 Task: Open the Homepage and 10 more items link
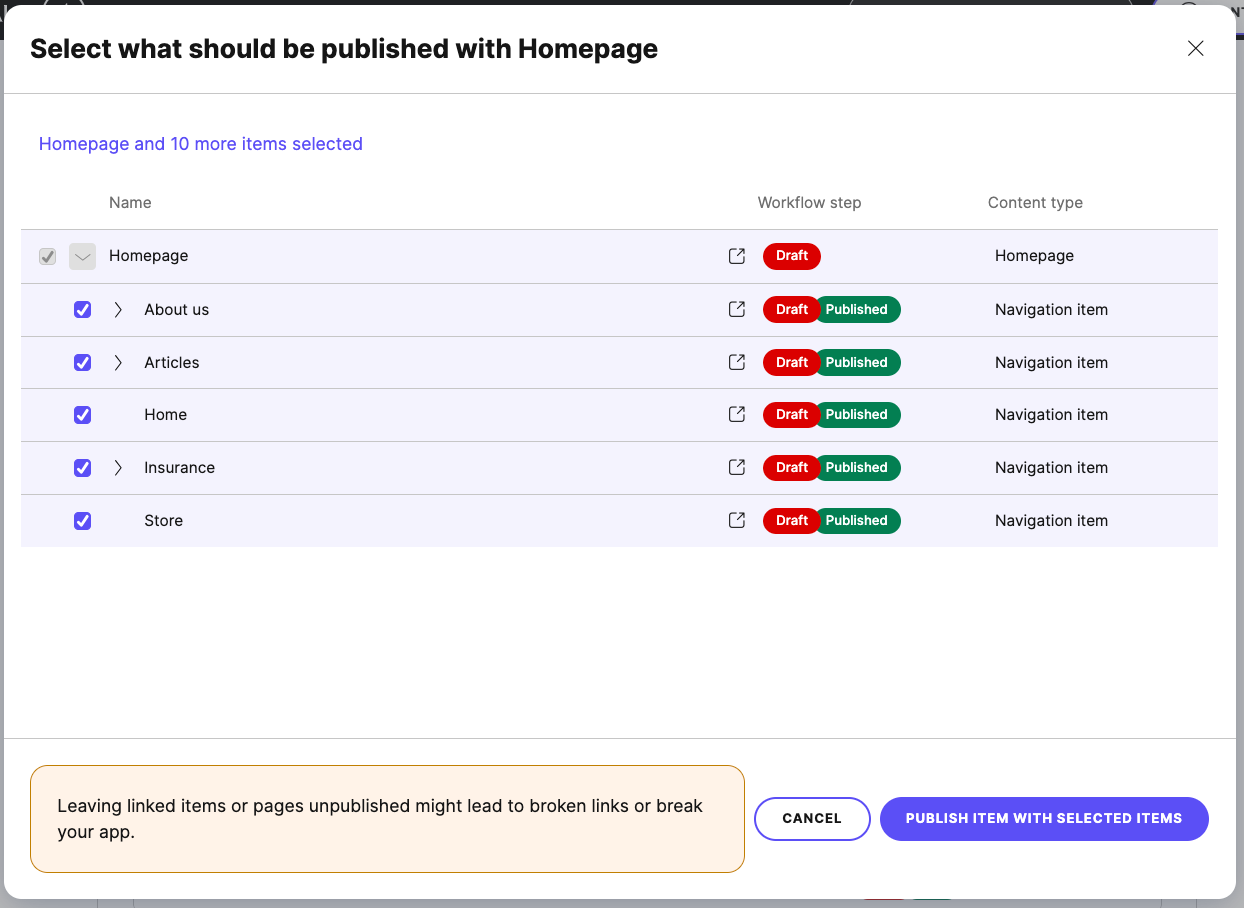point(200,144)
